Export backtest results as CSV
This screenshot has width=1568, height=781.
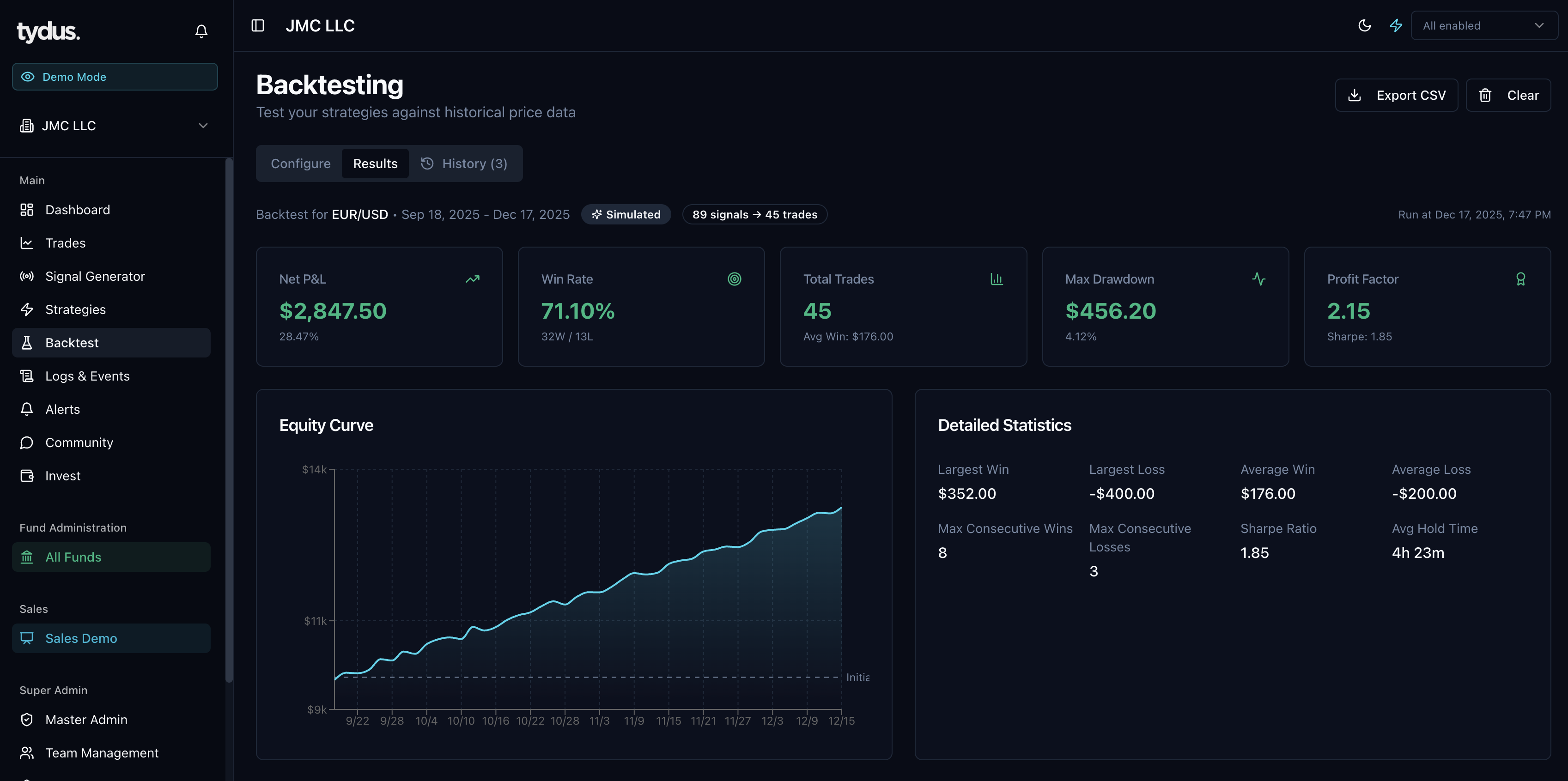1396,95
